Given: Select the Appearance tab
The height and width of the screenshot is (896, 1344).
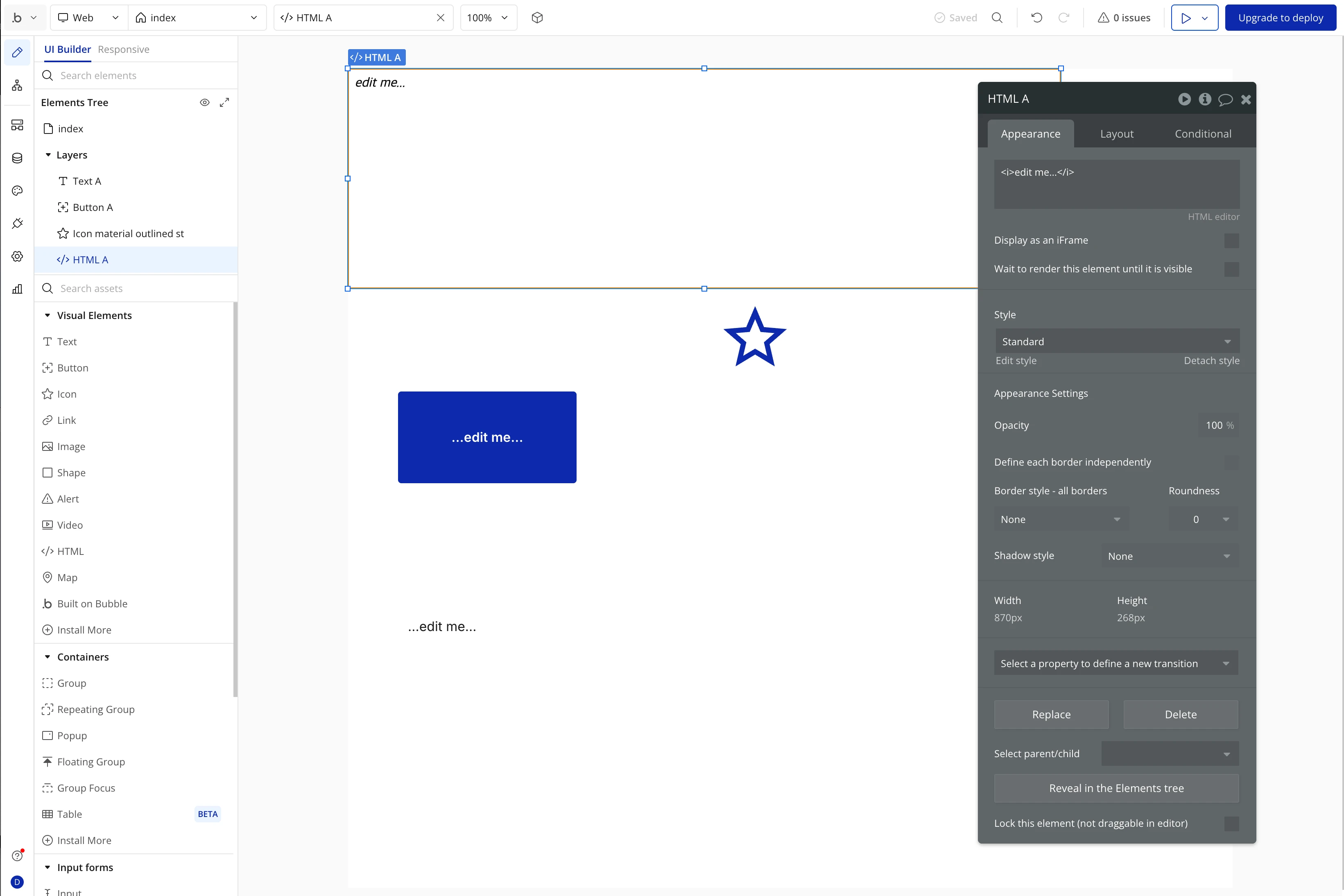Looking at the screenshot, I should click(x=1030, y=134).
